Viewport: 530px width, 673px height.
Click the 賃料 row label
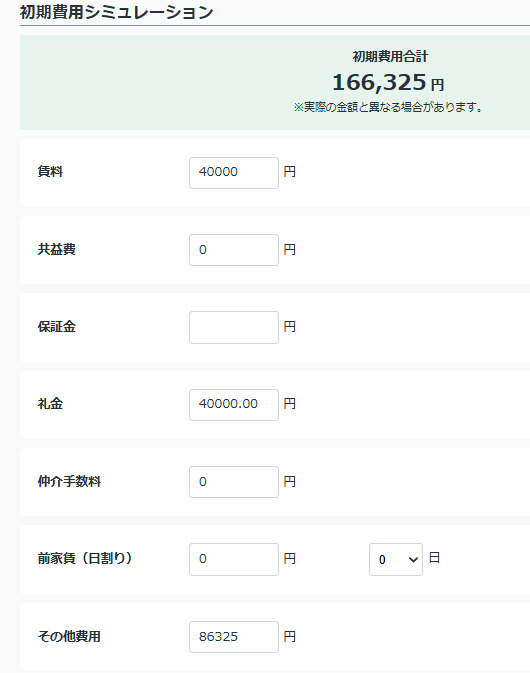[x=50, y=172]
